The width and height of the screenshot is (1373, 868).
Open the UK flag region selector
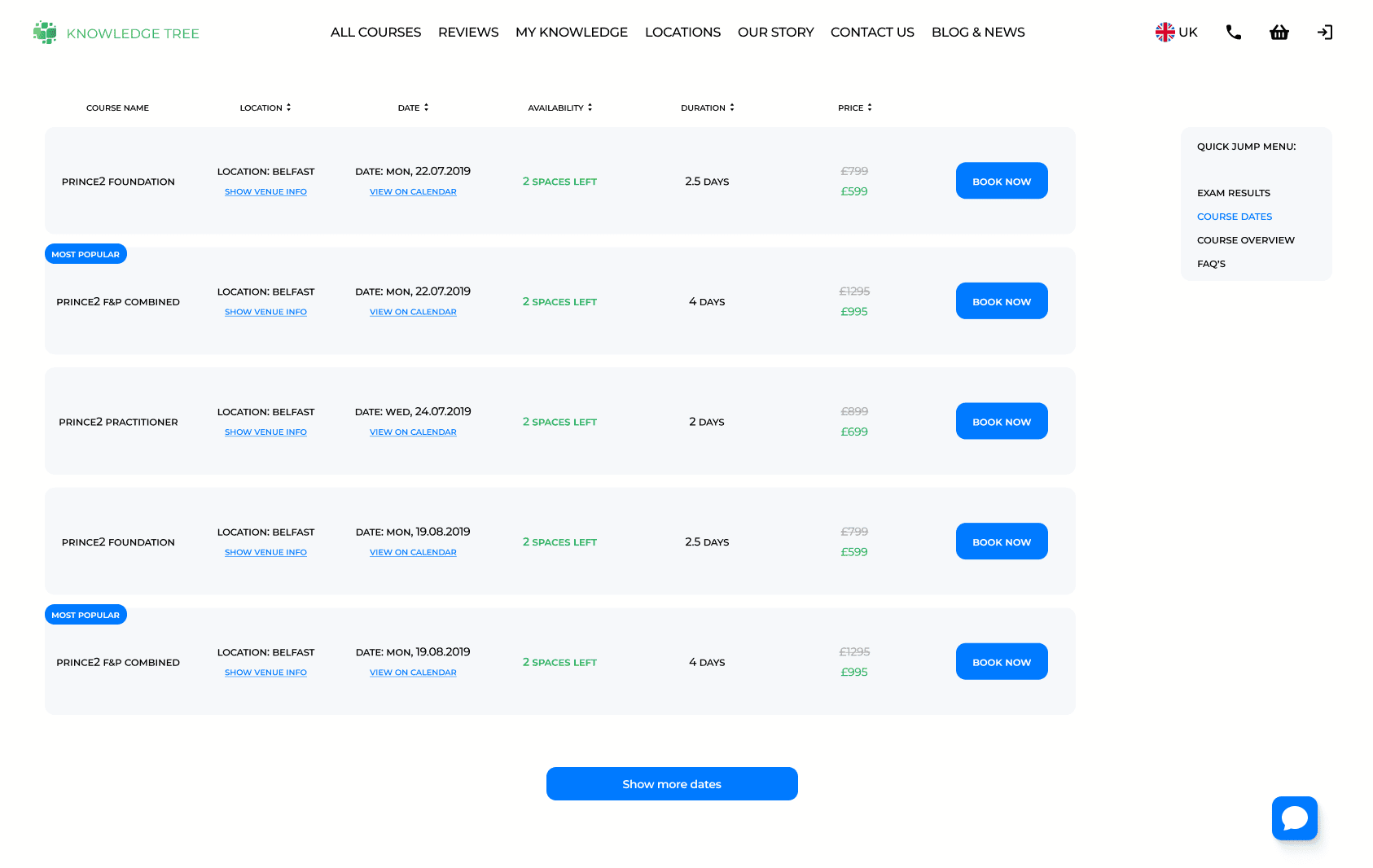coord(1177,33)
